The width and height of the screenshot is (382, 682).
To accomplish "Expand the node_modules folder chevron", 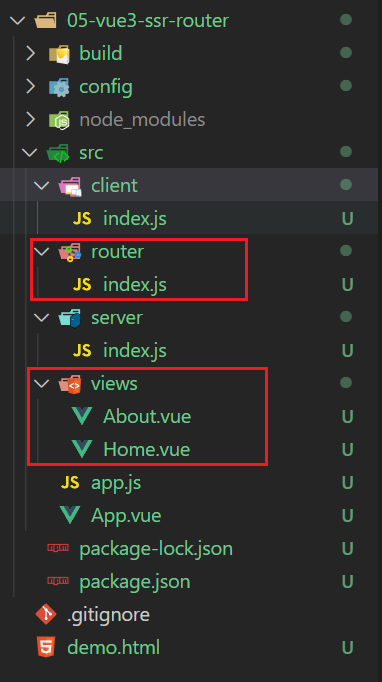I will (x=30, y=120).
